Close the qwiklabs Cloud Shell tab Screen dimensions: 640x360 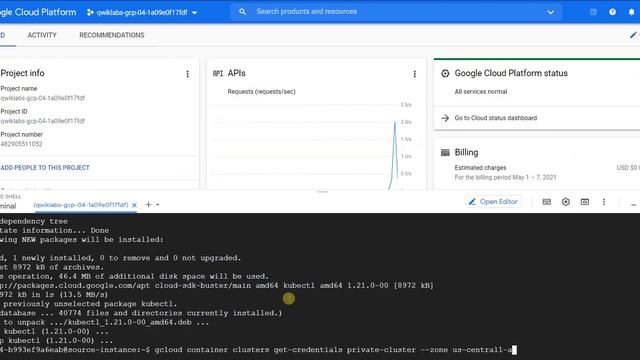134,205
